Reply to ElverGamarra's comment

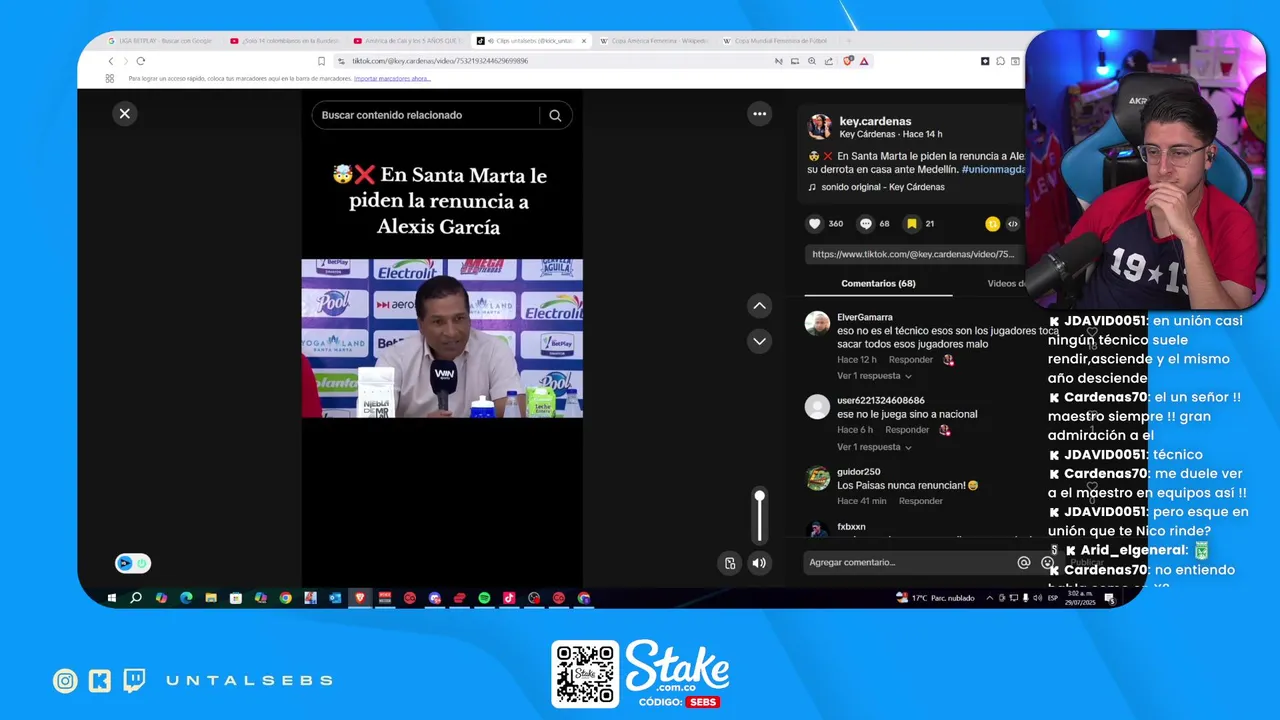click(x=911, y=360)
